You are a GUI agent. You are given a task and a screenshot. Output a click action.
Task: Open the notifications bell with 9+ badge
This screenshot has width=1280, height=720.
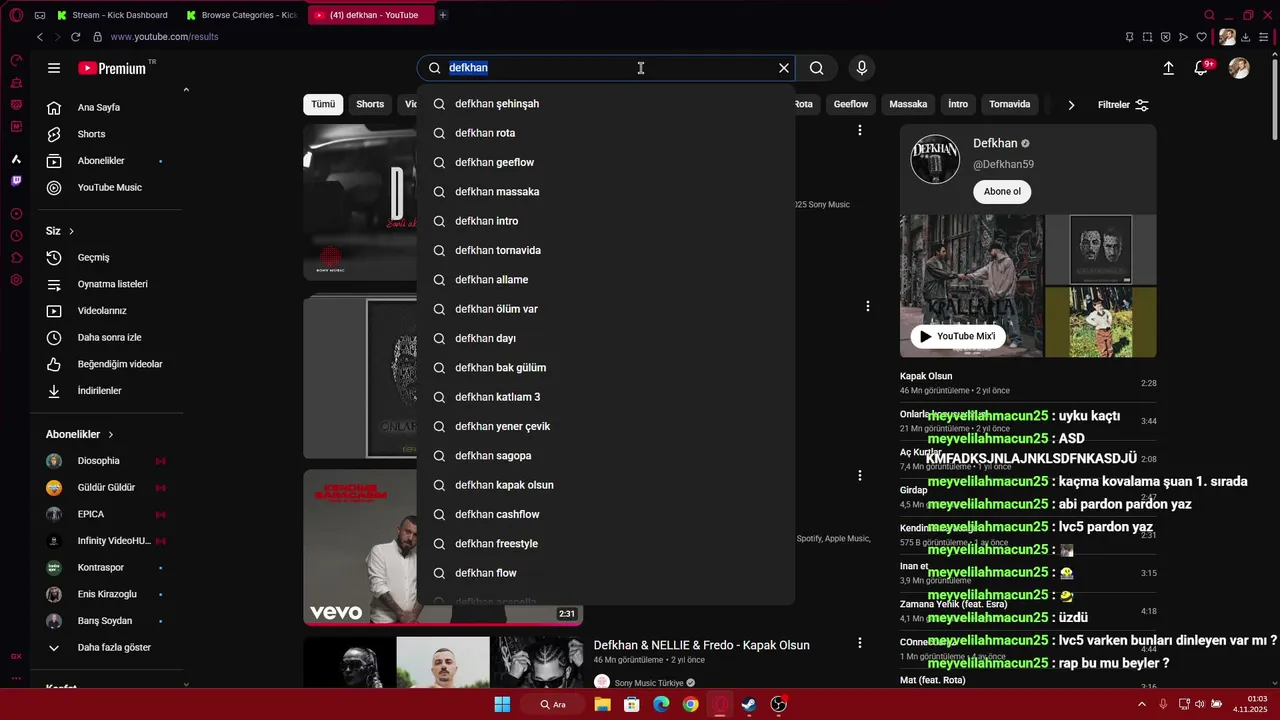coord(1202,68)
